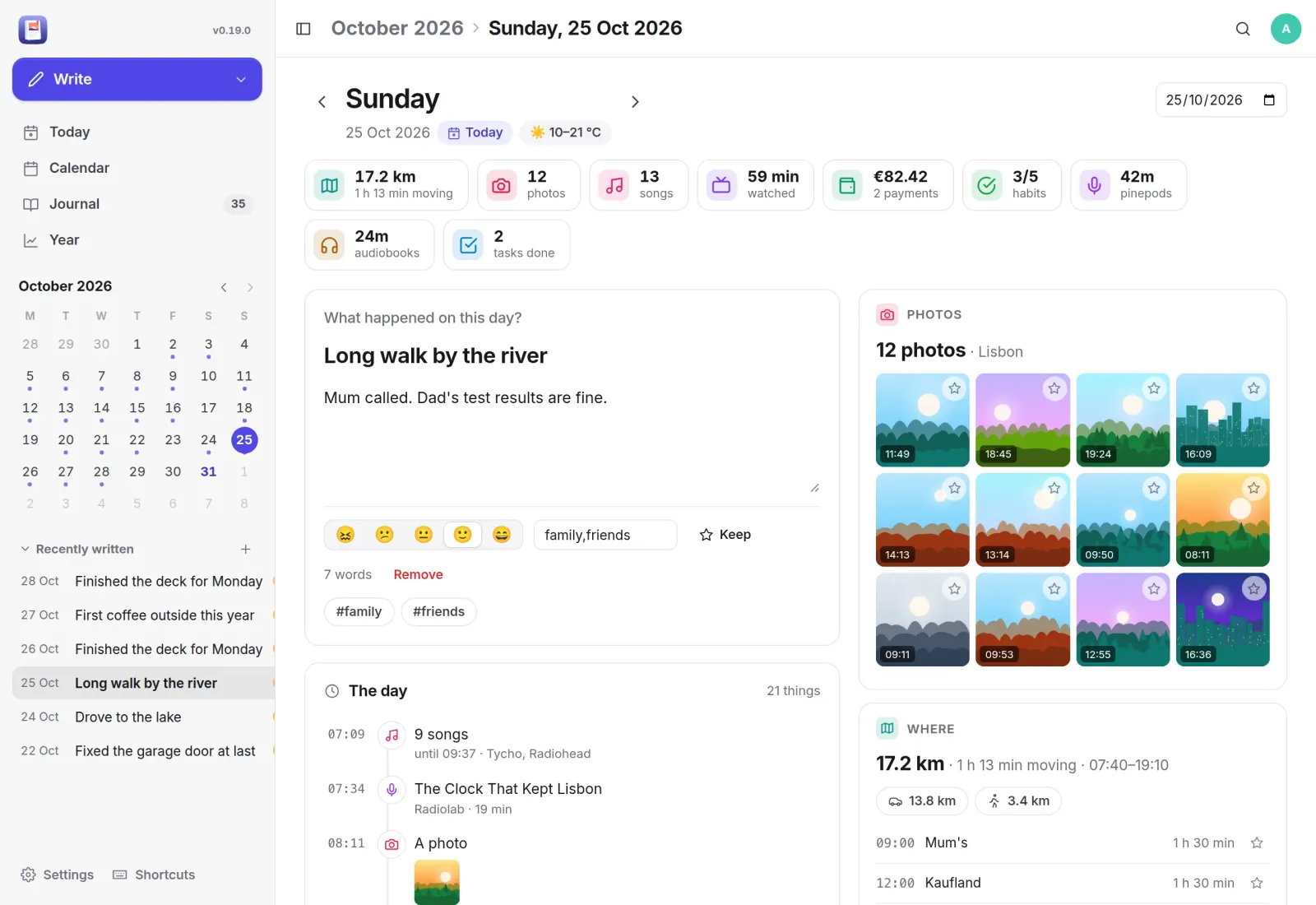Open the €82.42 payments card
The width and height of the screenshot is (1316, 905).
coord(888,185)
